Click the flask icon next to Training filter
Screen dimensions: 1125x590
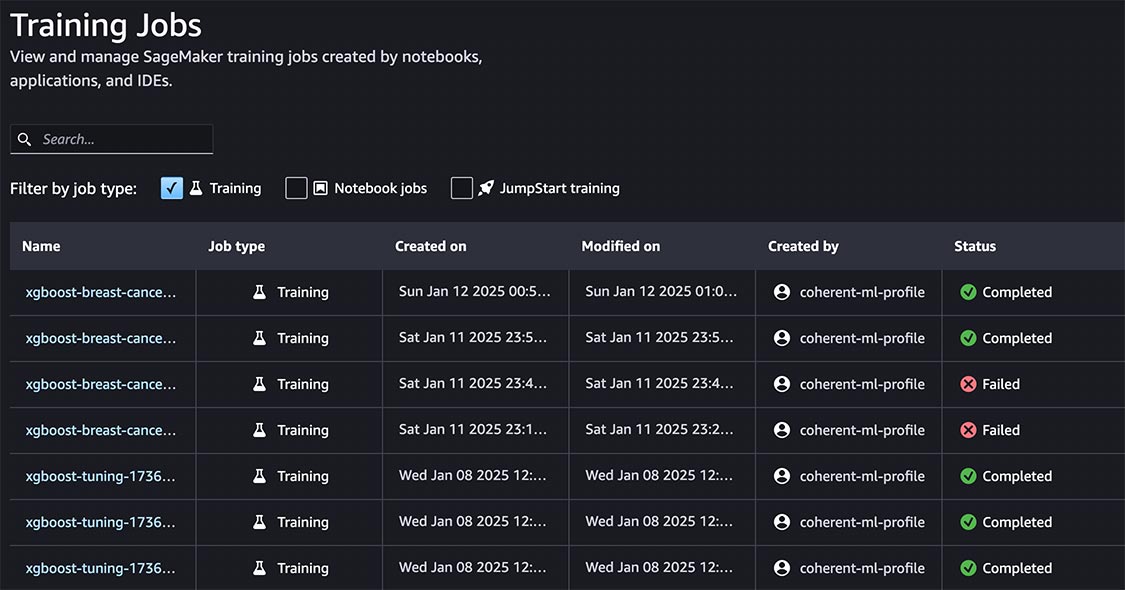click(196, 188)
